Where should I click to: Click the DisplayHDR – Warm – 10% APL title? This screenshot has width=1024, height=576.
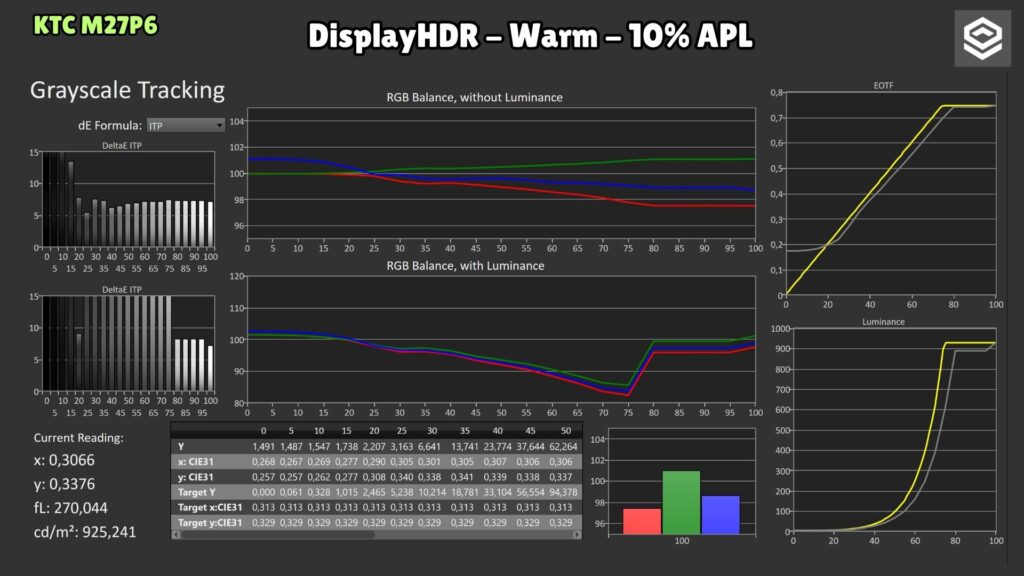click(x=530, y=35)
